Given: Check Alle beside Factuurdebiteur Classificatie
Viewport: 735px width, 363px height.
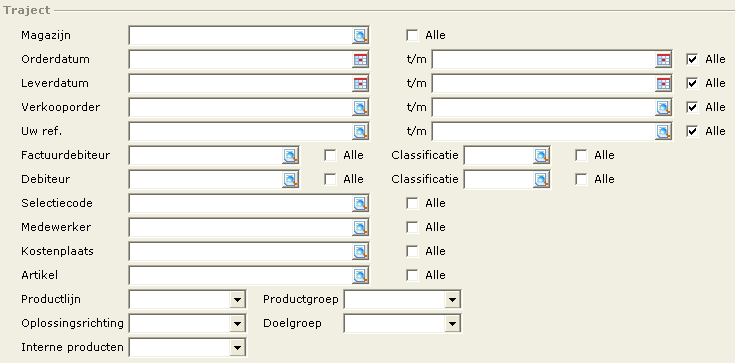Looking at the screenshot, I should point(581,155).
